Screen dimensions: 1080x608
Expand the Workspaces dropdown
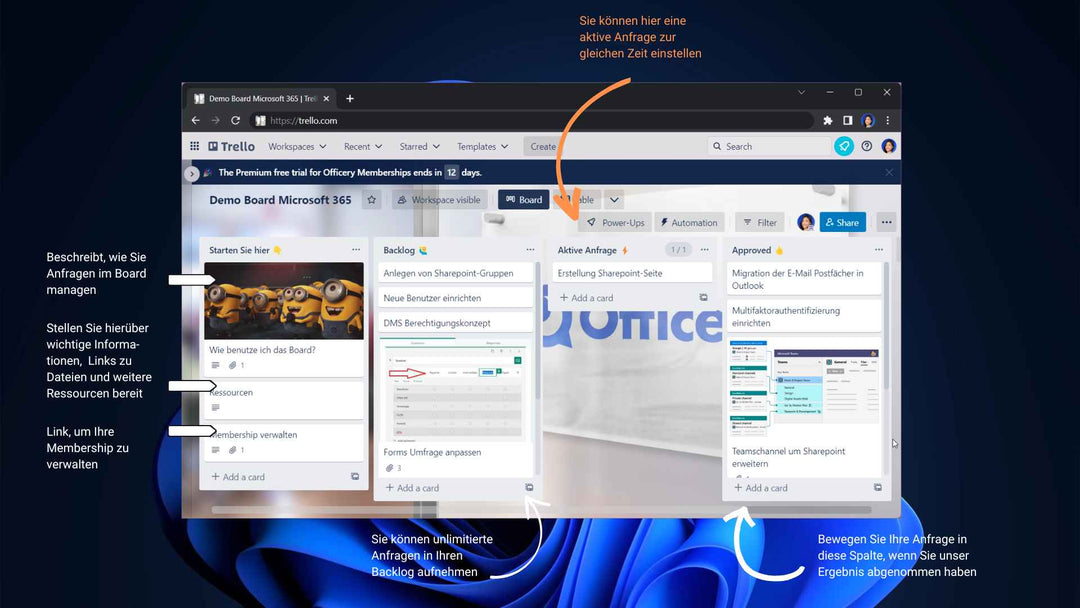pyautogui.click(x=297, y=147)
